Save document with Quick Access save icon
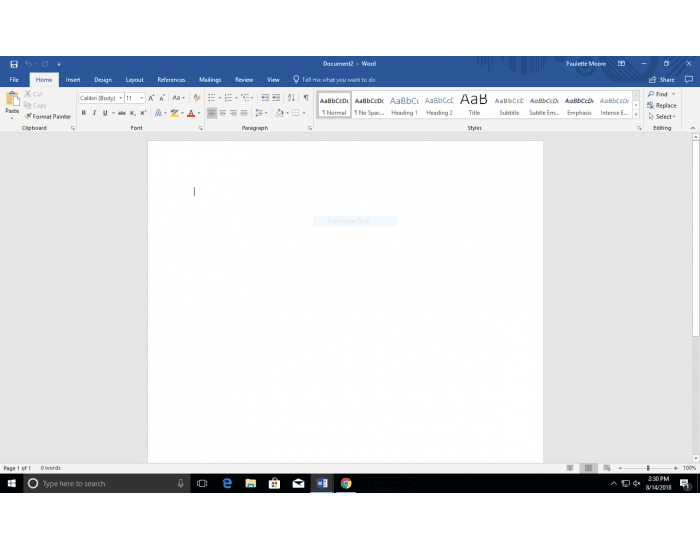 [14, 64]
